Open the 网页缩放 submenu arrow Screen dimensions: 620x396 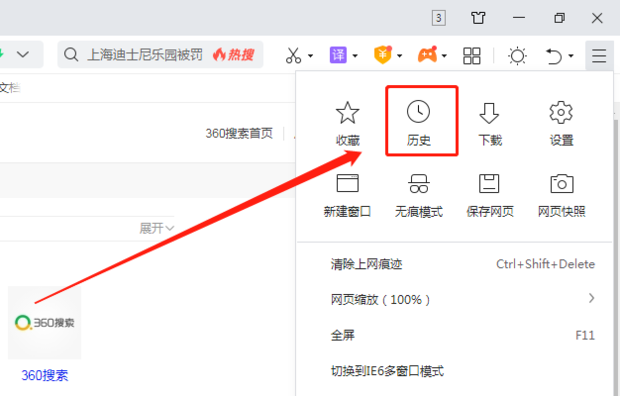tap(591, 298)
